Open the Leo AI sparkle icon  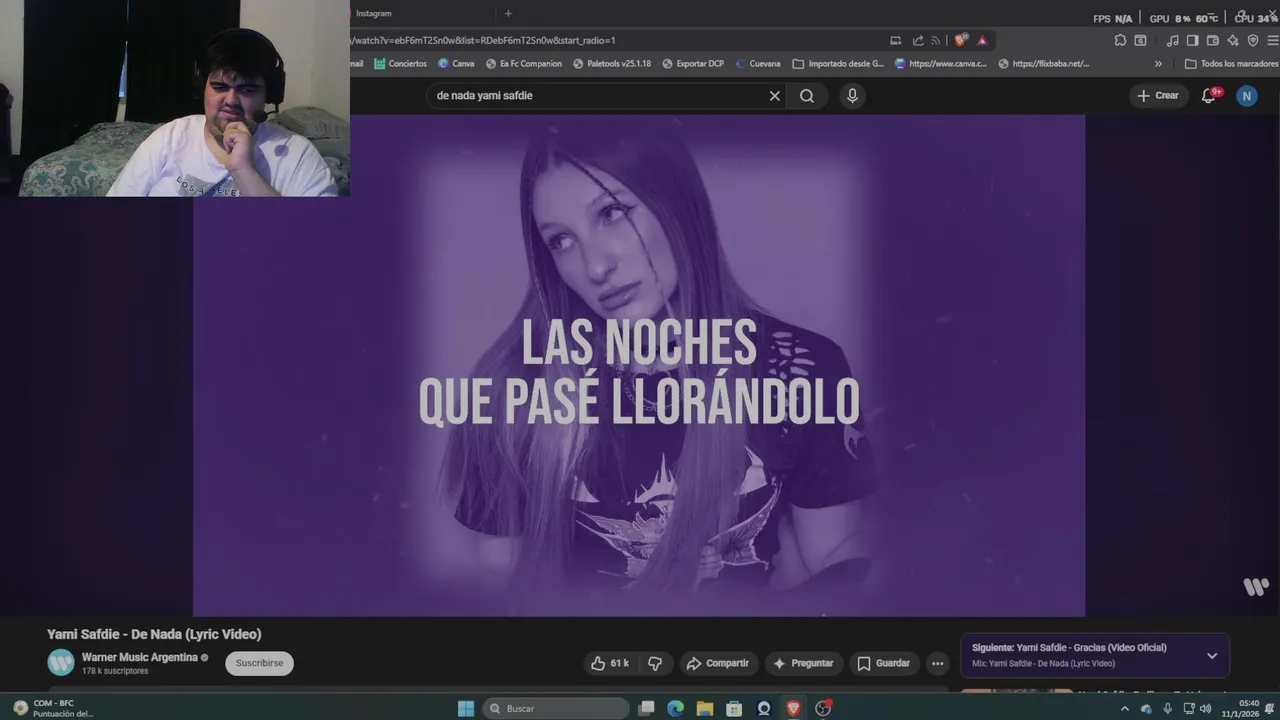[1232, 41]
